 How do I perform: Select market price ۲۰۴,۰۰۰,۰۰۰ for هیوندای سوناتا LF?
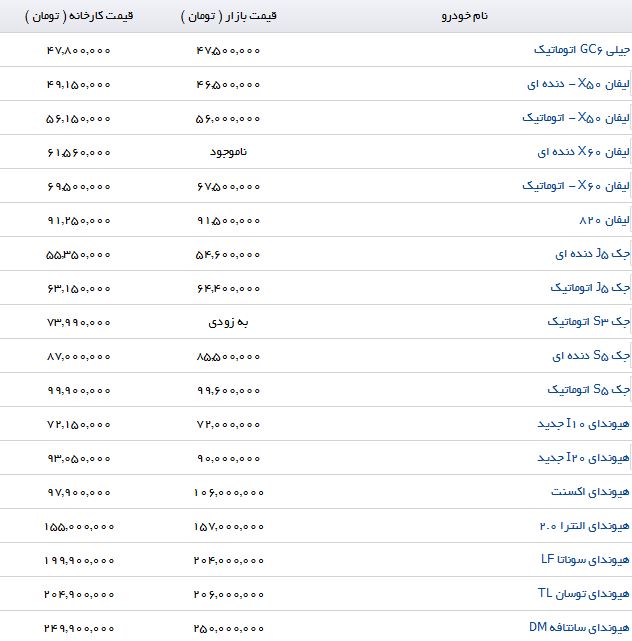(229, 560)
